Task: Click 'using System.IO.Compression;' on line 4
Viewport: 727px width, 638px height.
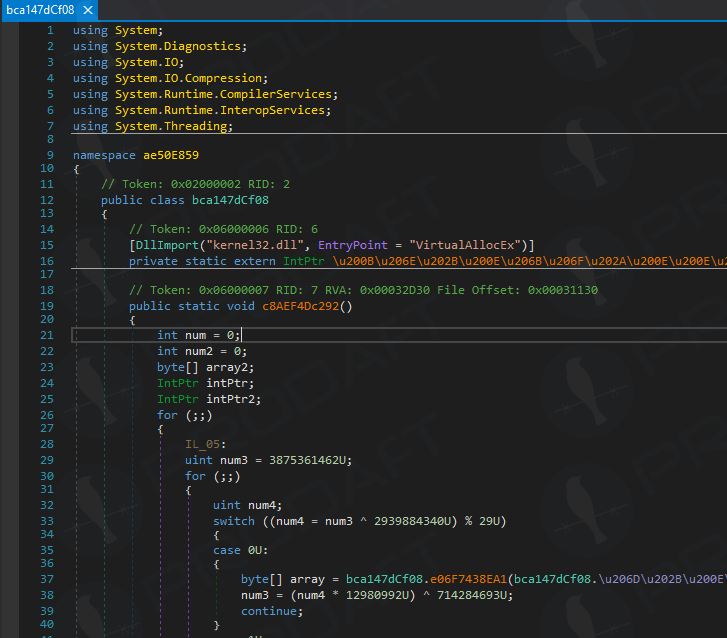Action: click(170, 78)
